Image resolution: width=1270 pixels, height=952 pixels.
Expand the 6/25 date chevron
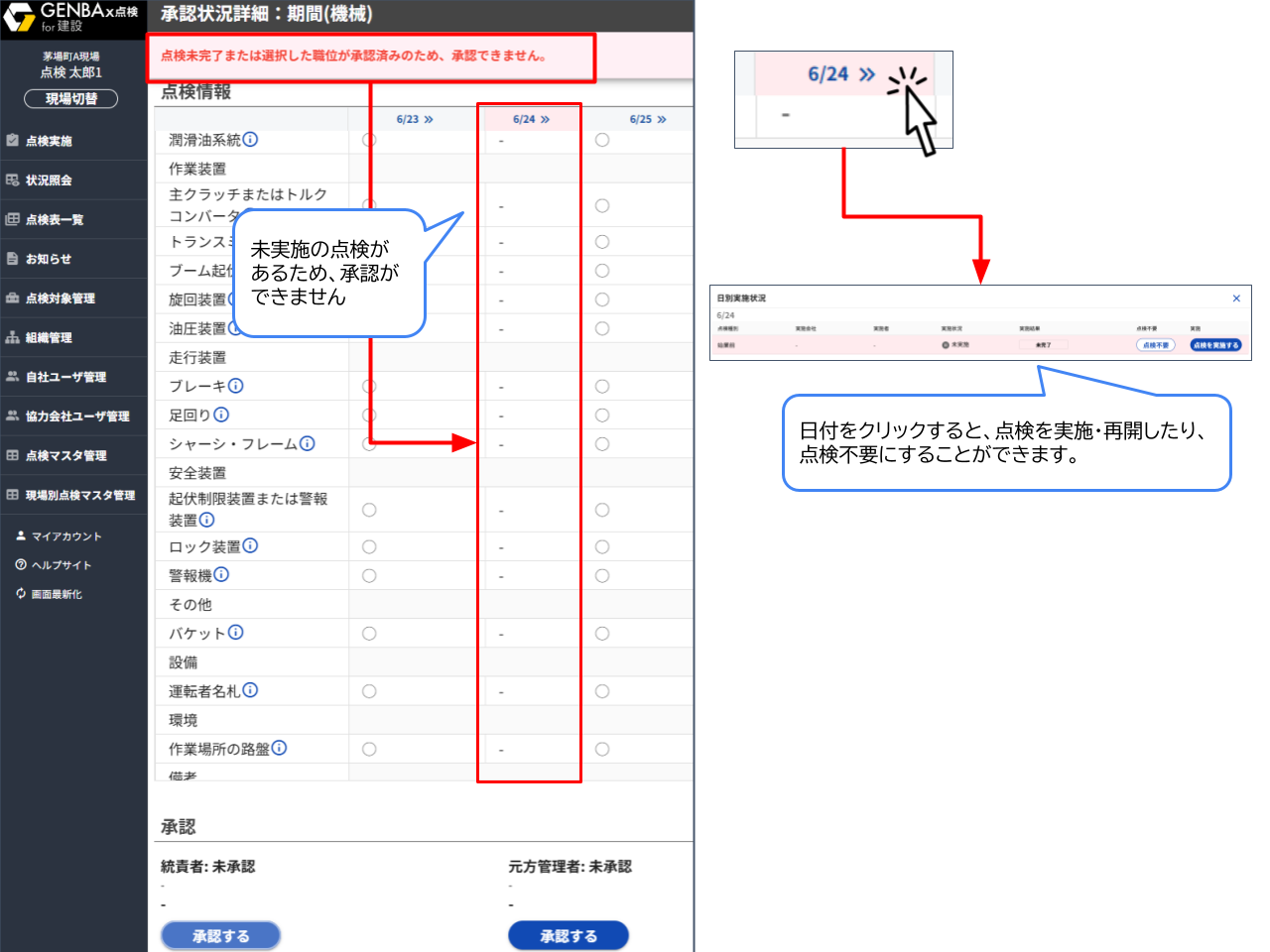click(662, 118)
